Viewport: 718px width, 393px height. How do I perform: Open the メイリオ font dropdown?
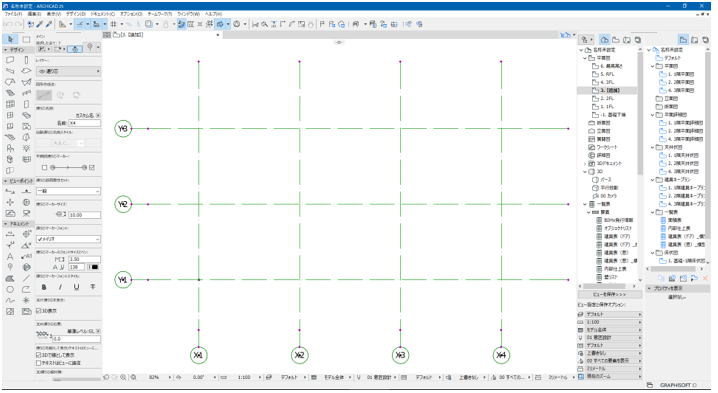[68, 239]
